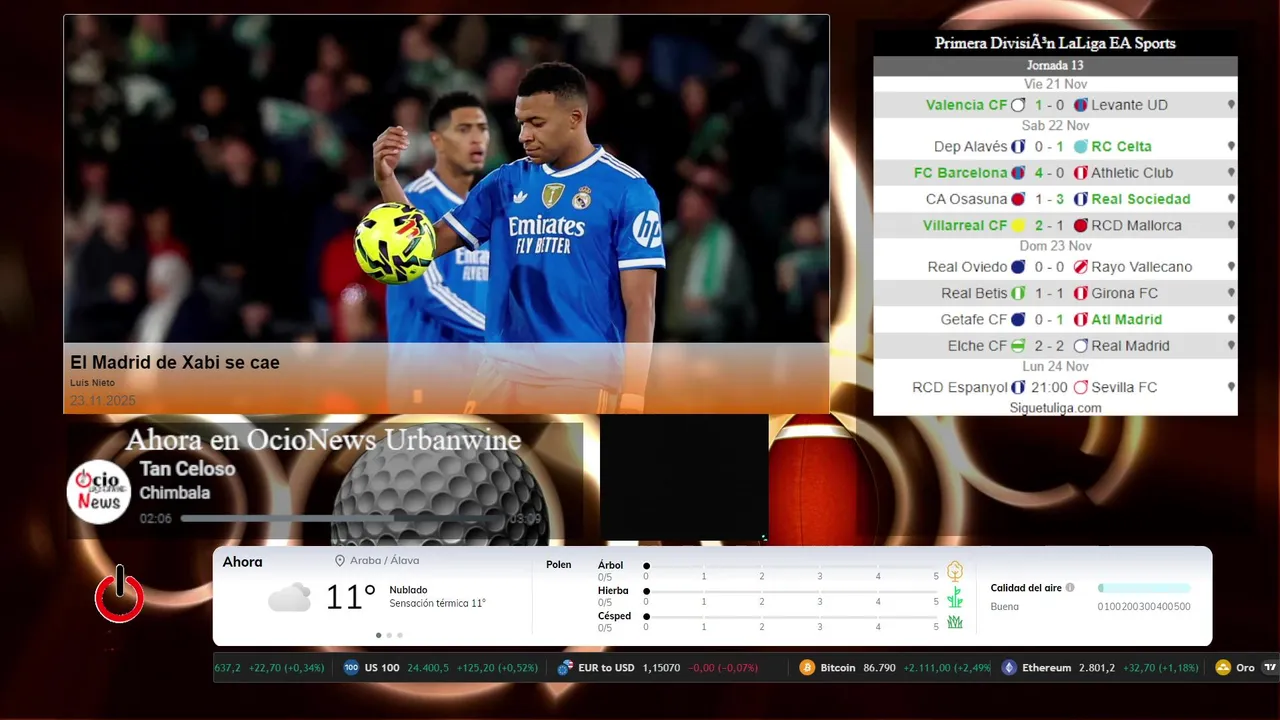1280x720 pixels.
Task: Select the first weather pagination dot
Action: pos(378,635)
